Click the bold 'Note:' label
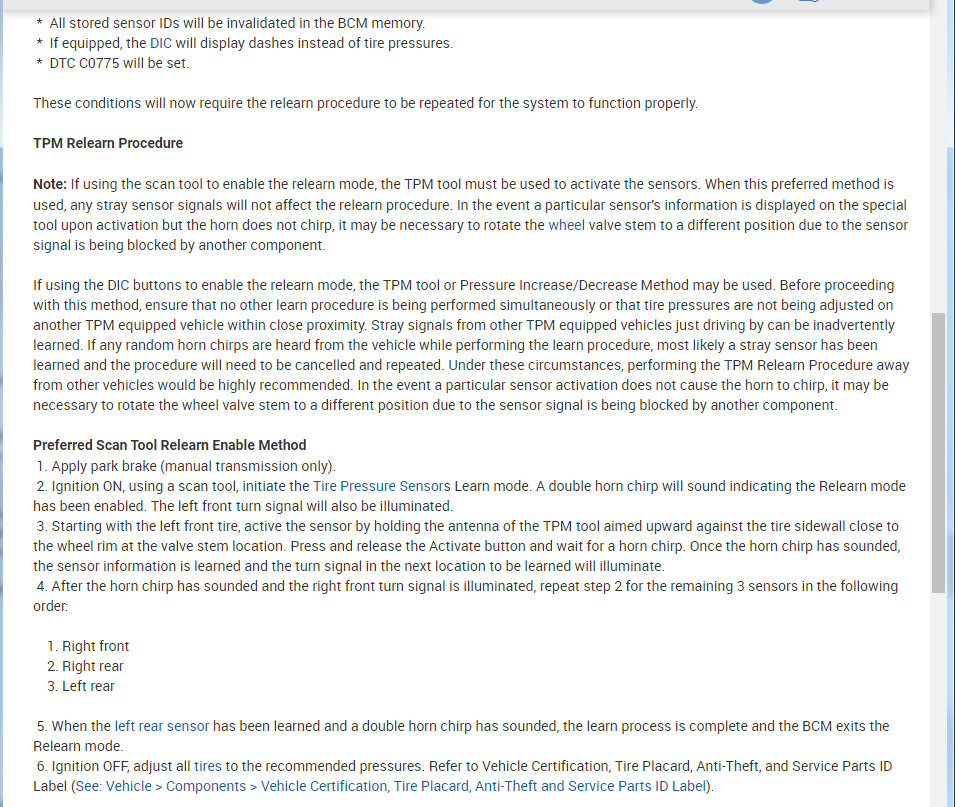Screen dimensions: 955x807 [50, 184]
